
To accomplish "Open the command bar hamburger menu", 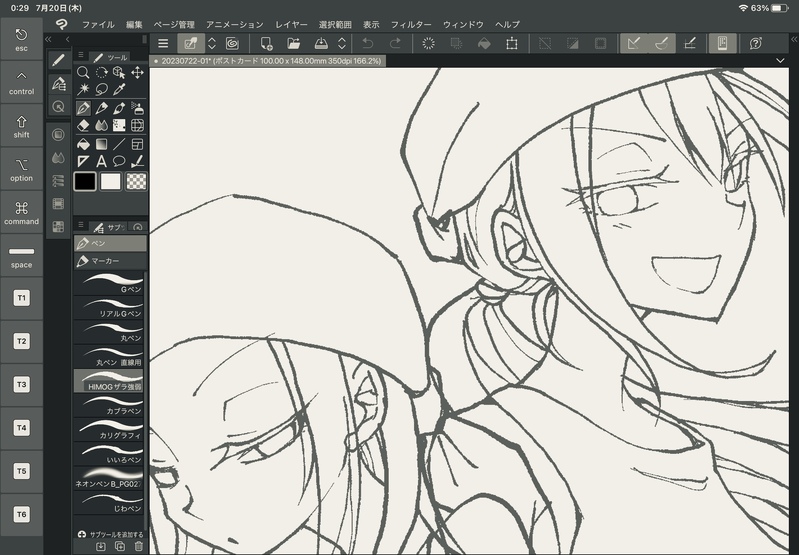I will (163, 44).
